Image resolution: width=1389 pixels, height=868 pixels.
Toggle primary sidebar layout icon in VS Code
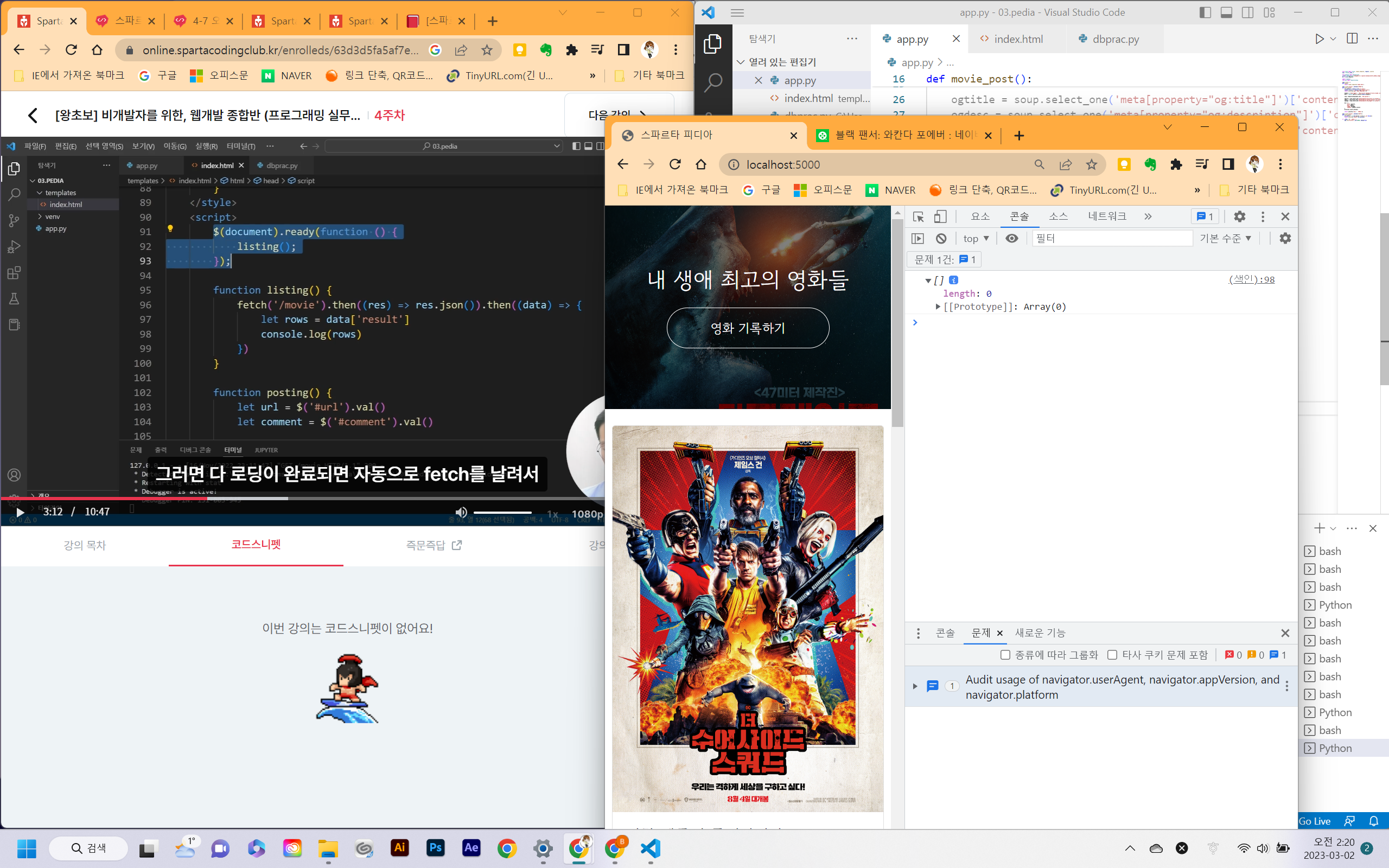point(1205,12)
